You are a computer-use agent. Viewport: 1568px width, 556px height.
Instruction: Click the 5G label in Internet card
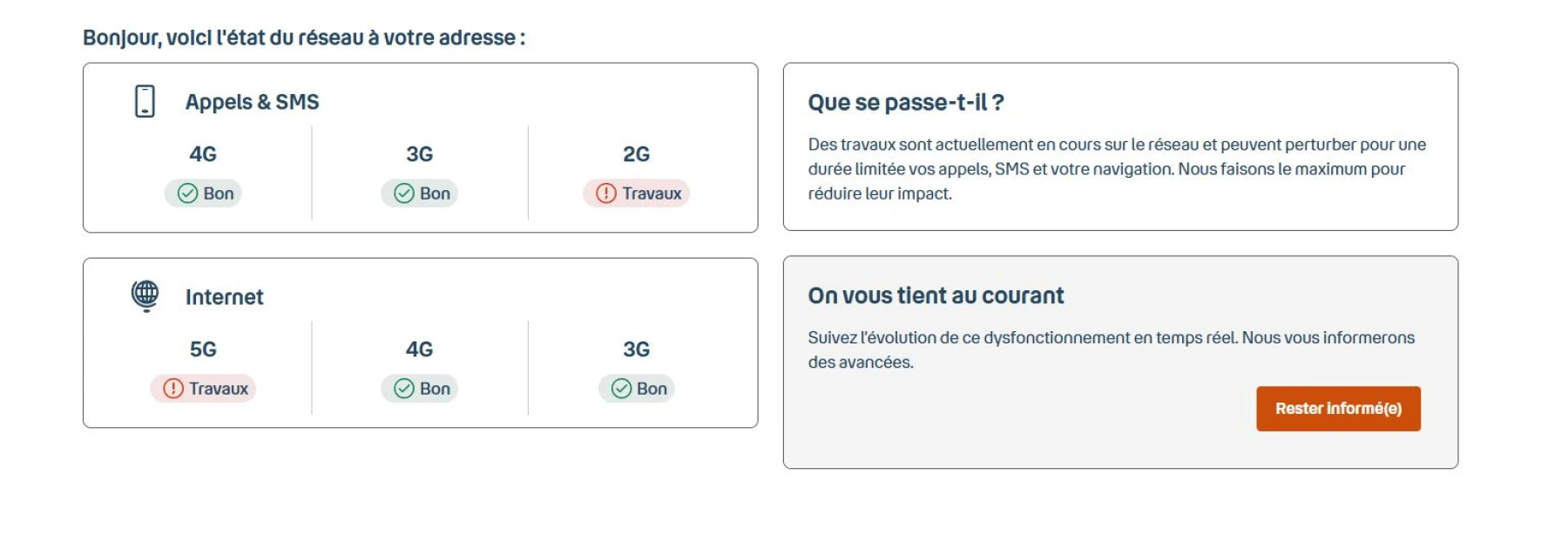(x=202, y=349)
